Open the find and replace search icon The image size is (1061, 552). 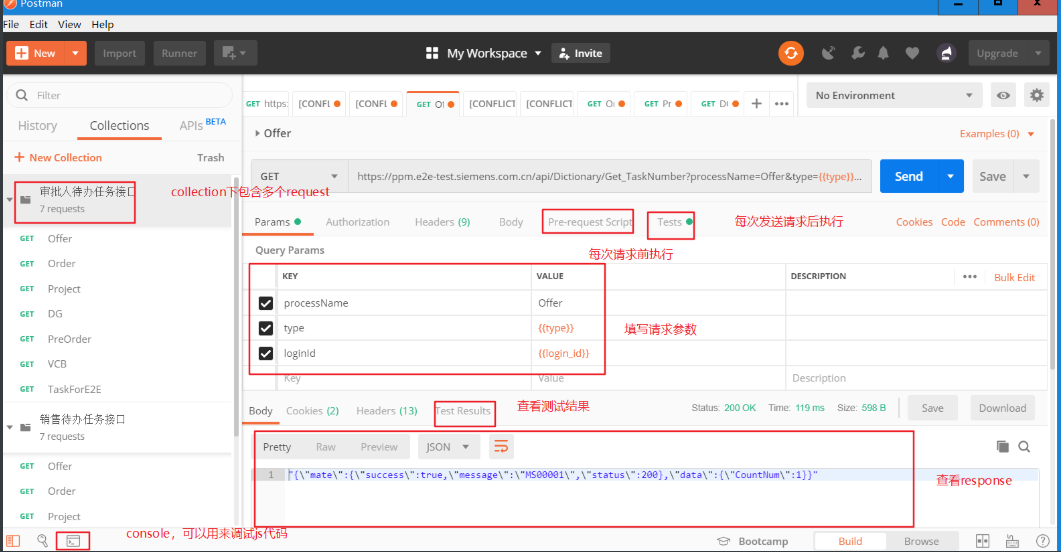[x=42, y=540]
